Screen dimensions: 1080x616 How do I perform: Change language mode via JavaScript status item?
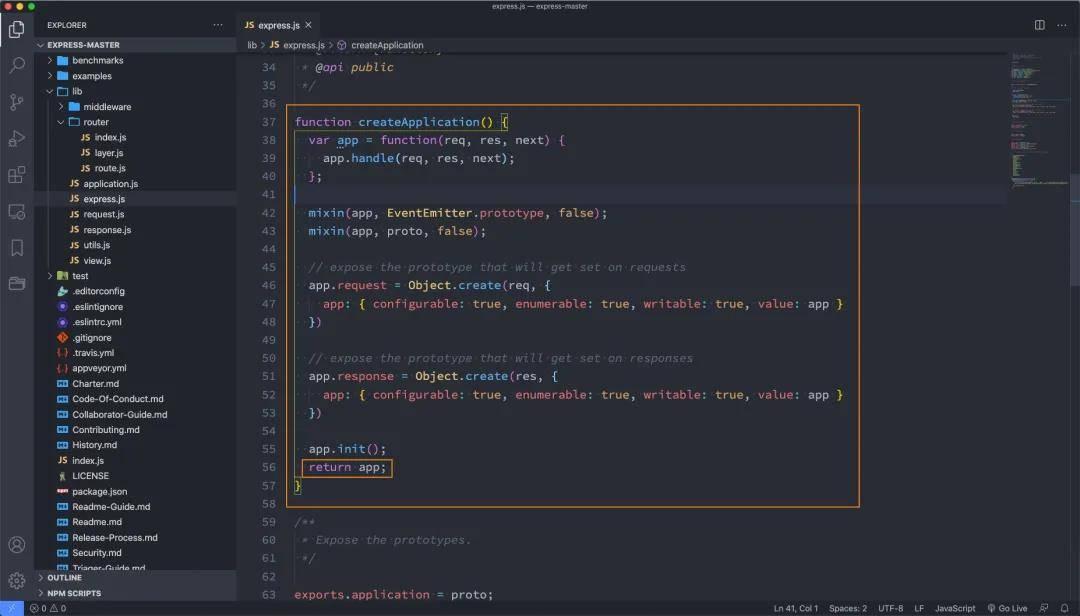[x=954, y=608]
